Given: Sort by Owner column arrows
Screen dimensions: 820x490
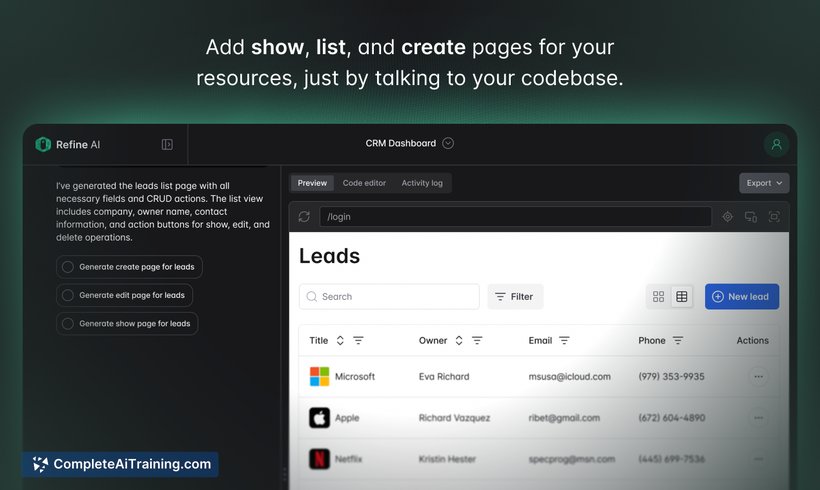Looking at the screenshot, I should tap(459, 340).
